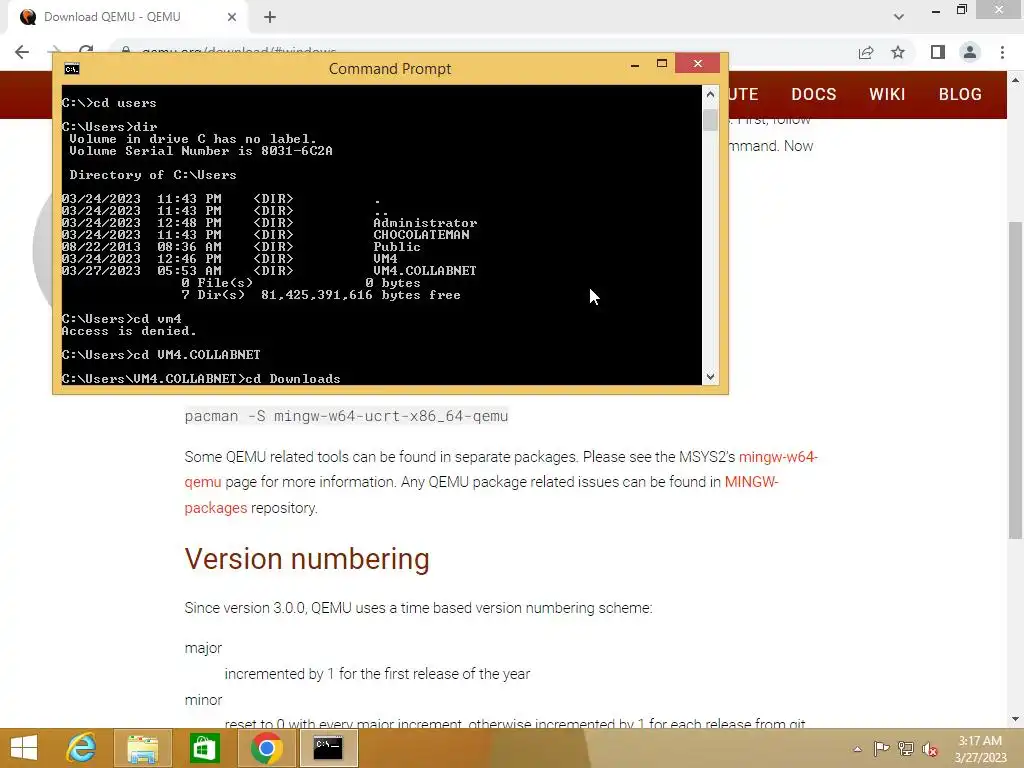
Task: Launch Internet Explorer from taskbar
Action: (81, 748)
